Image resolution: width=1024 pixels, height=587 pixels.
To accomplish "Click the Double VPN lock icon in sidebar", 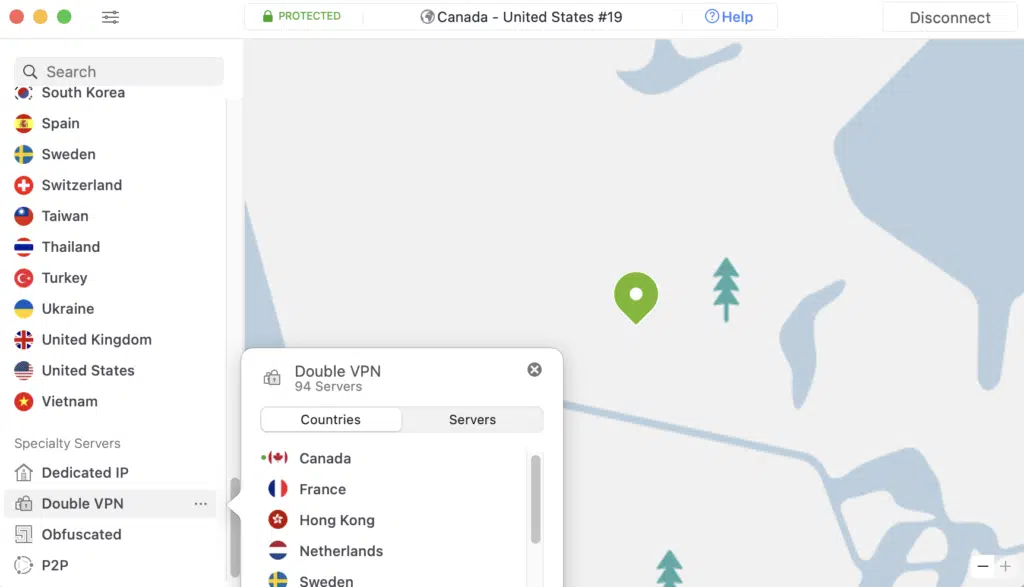I will tap(24, 503).
